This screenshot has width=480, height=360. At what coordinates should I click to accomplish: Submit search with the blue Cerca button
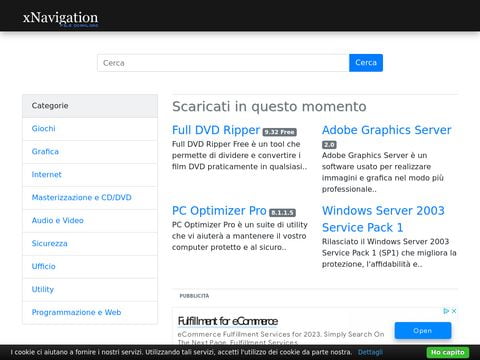click(366, 63)
